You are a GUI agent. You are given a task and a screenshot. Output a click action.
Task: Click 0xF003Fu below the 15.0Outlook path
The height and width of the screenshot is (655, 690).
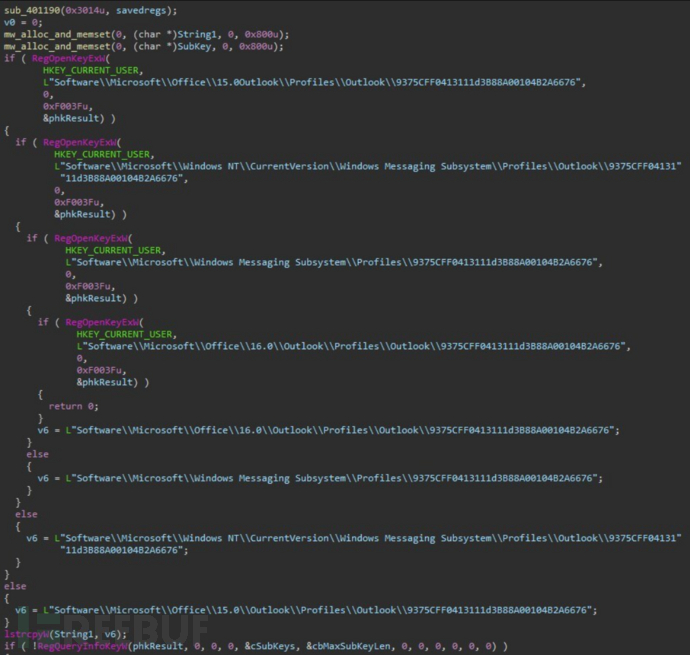tap(66, 106)
